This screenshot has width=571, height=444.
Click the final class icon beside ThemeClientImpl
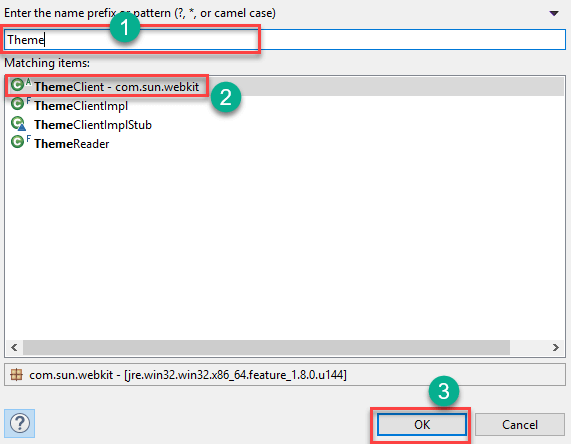[x=20, y=104]
